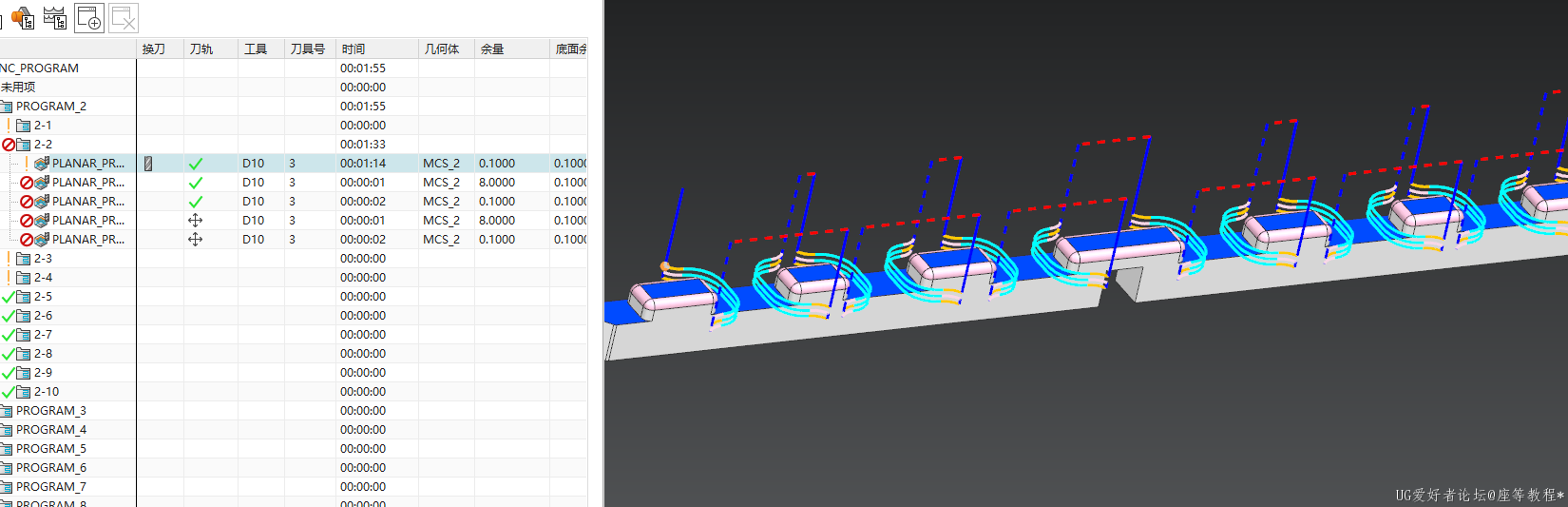Select program group 2-6
This screenshot has height=507, width=1568.
(43, 316)
